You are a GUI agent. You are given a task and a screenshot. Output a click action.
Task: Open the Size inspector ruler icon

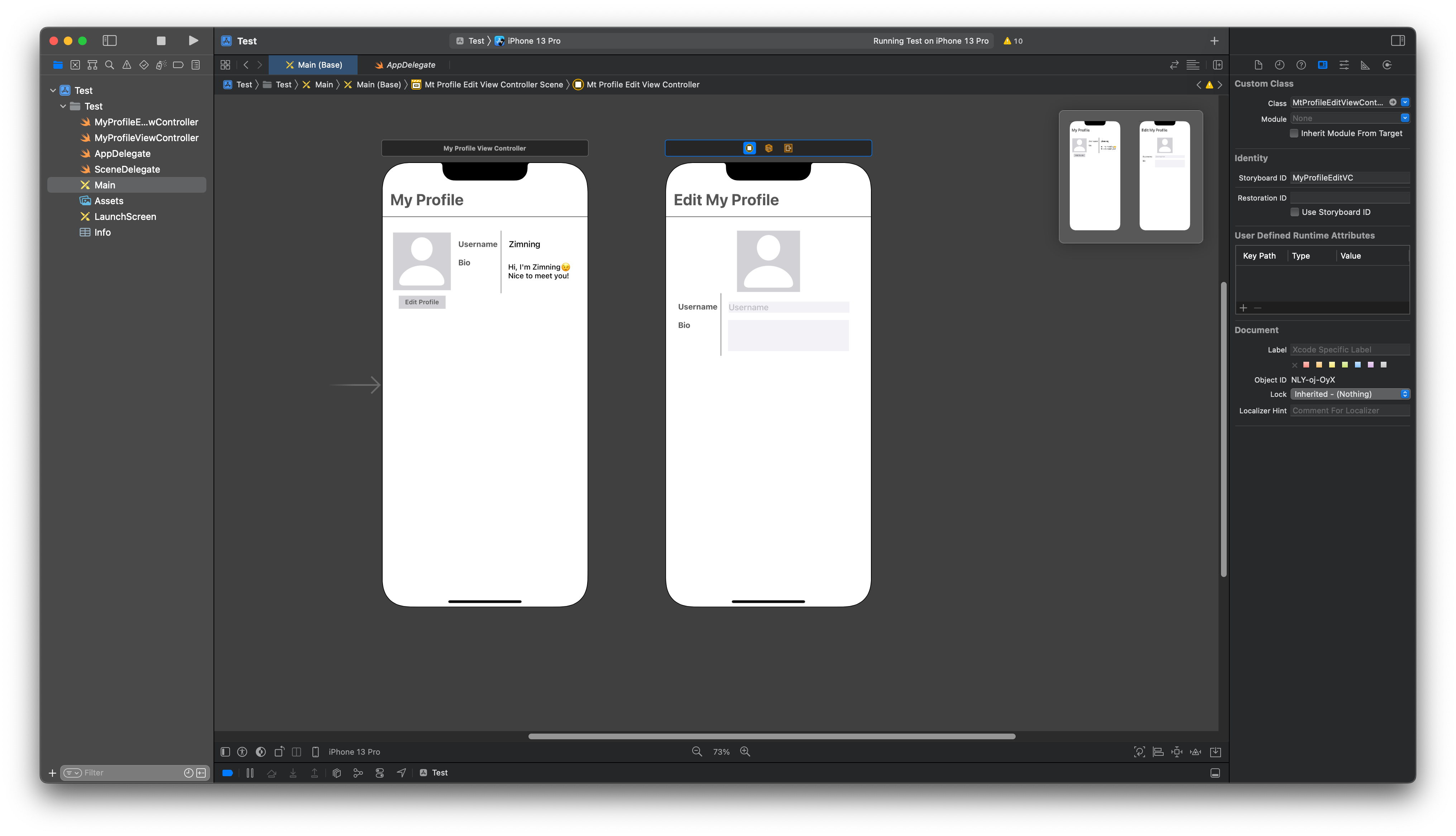click(x=1365, y=65)
